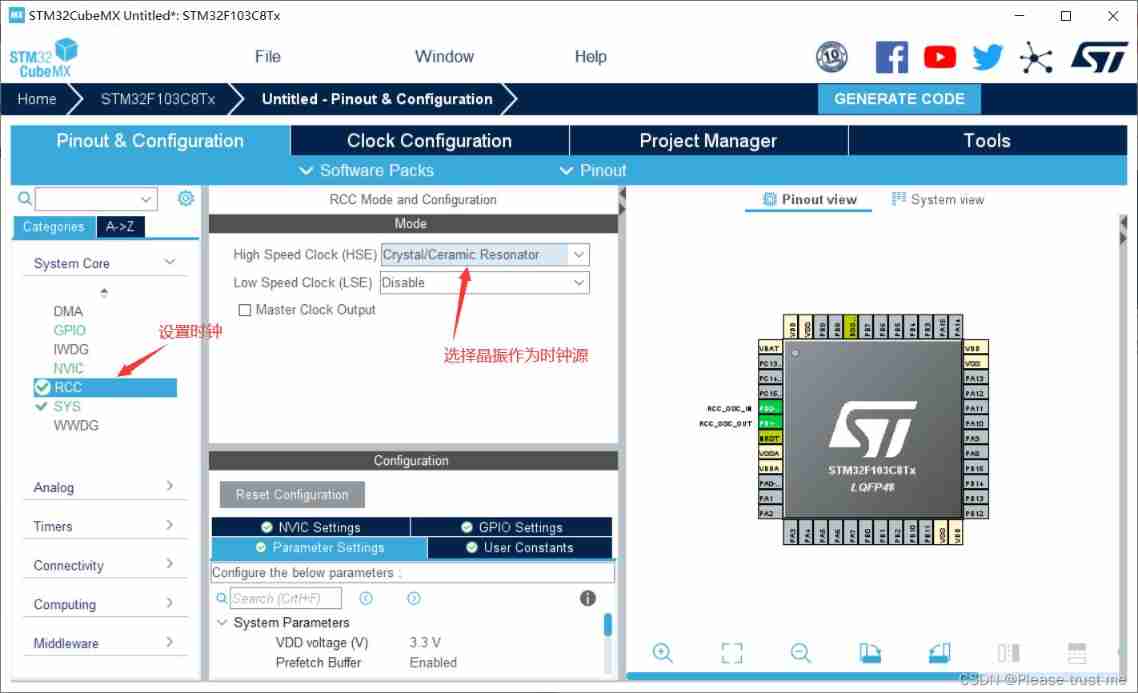Select RCC in System Core list
Screen dimensions: 1138x693
tap(105, 387)
